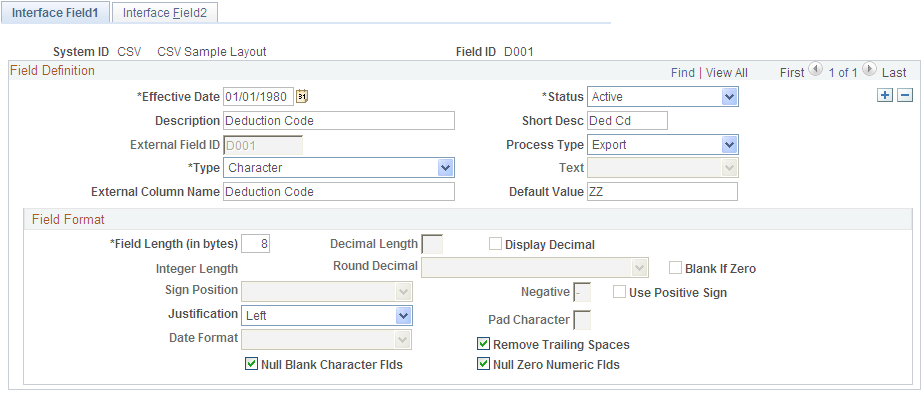
Task: Open the Sign Position dropdown
Action: (x=327, y=292)
